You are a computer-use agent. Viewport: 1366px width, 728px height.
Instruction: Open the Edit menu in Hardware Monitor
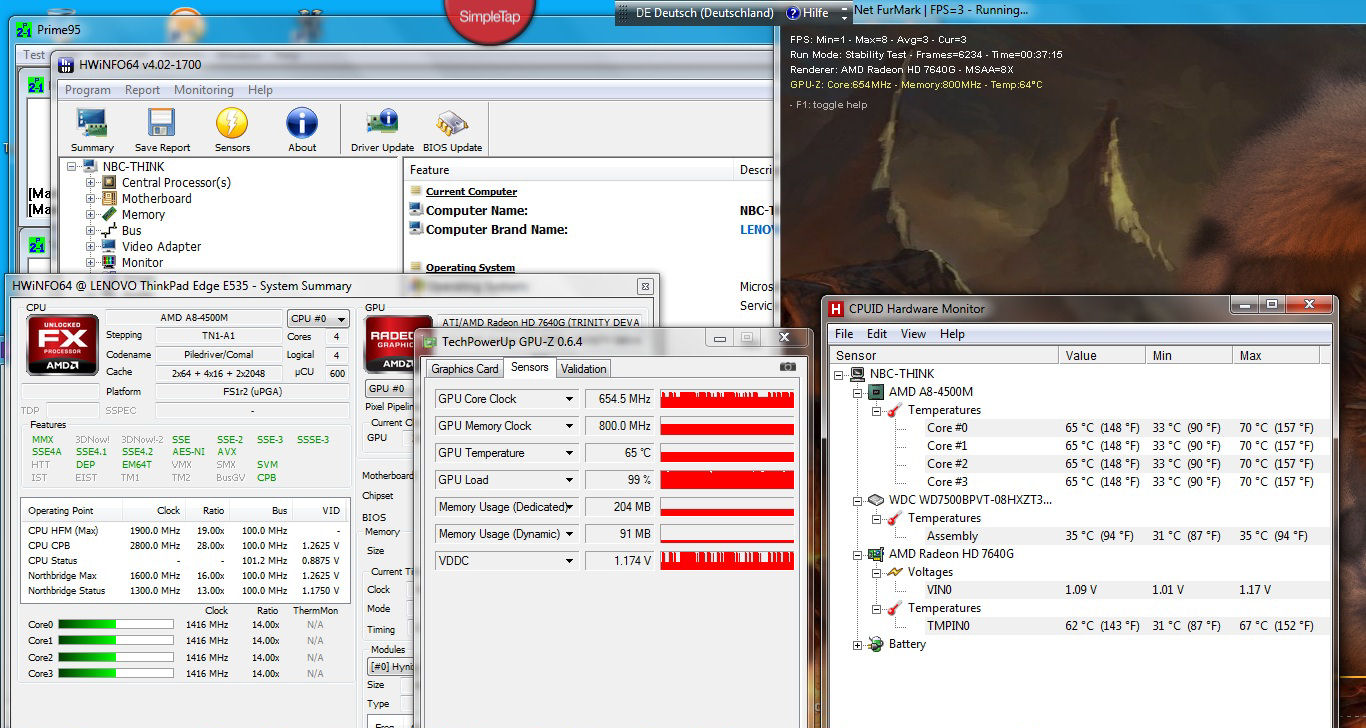877,334
